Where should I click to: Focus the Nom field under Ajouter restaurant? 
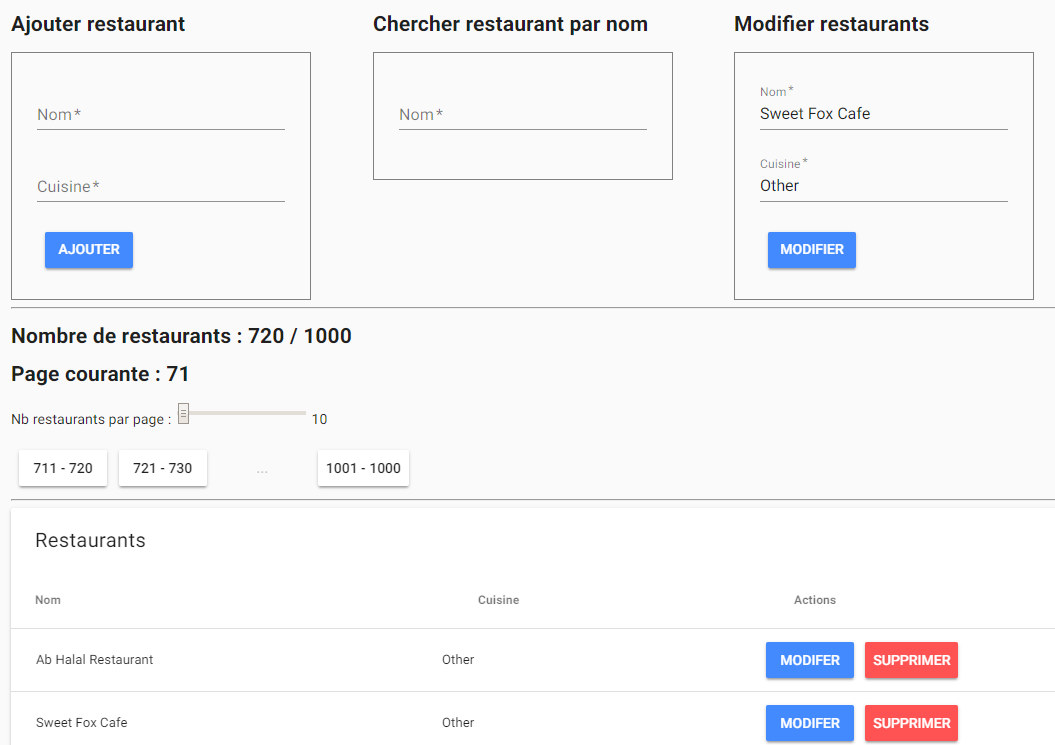pos(161,114)
